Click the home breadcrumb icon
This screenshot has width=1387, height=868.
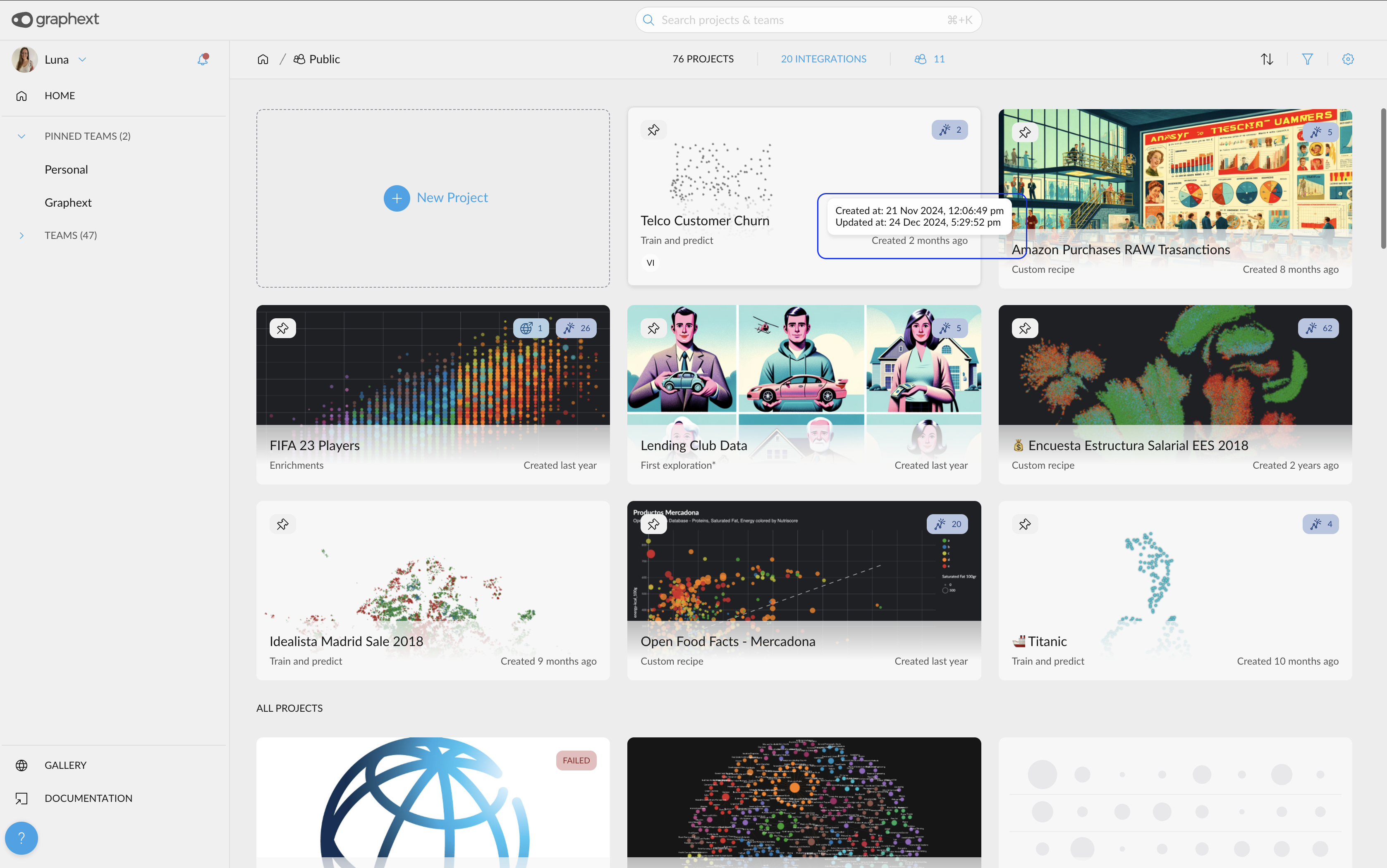pyautogui.click(x=263, y=59)
